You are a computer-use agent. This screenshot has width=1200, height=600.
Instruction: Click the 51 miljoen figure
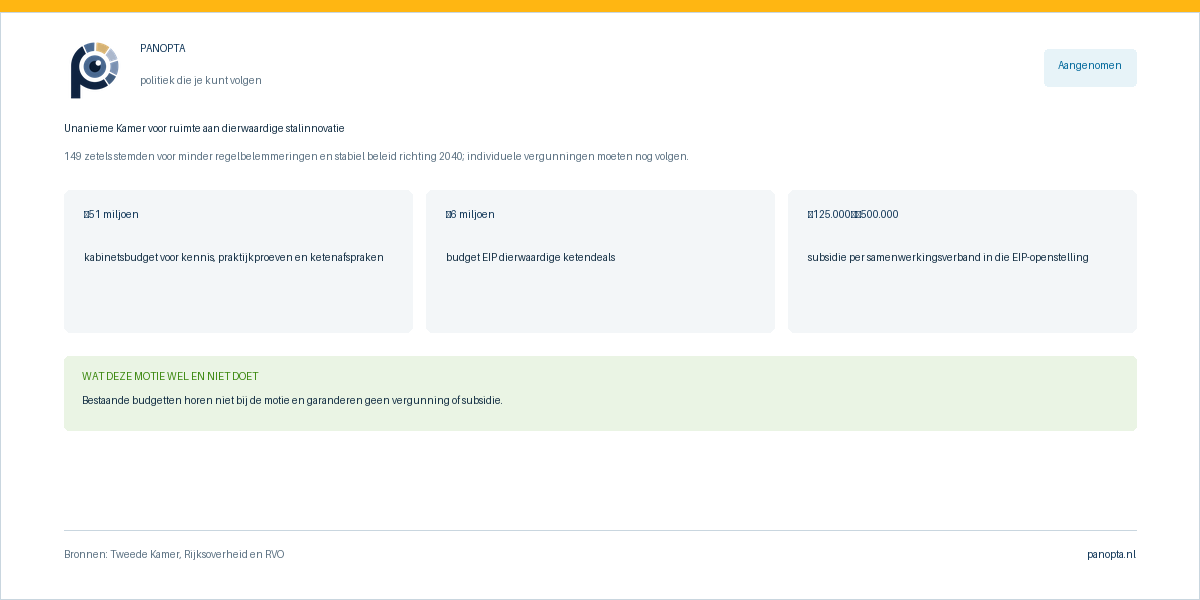click(x=111, y=214)
